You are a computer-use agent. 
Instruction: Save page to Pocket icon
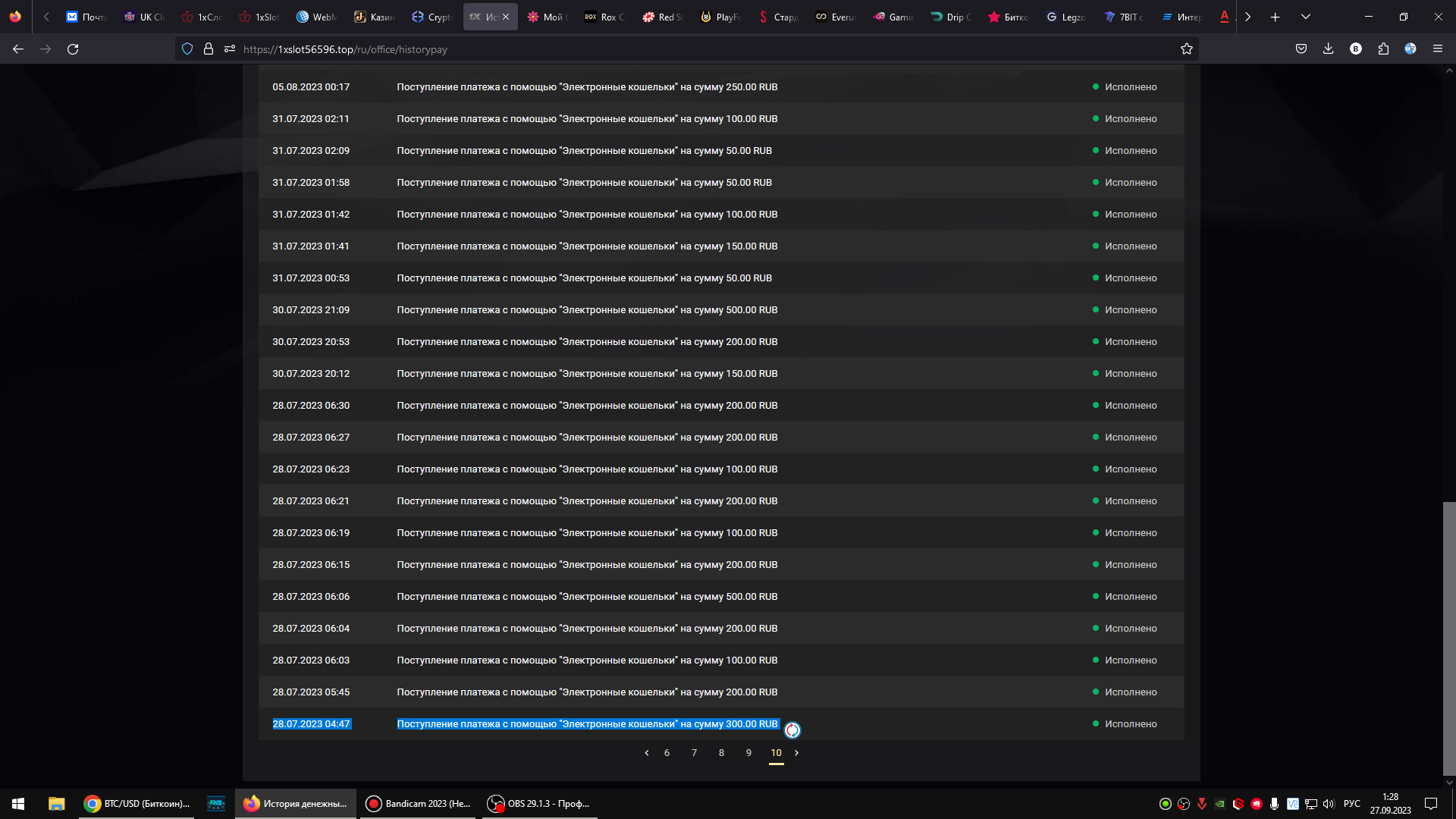click(x=1301, y=49)
